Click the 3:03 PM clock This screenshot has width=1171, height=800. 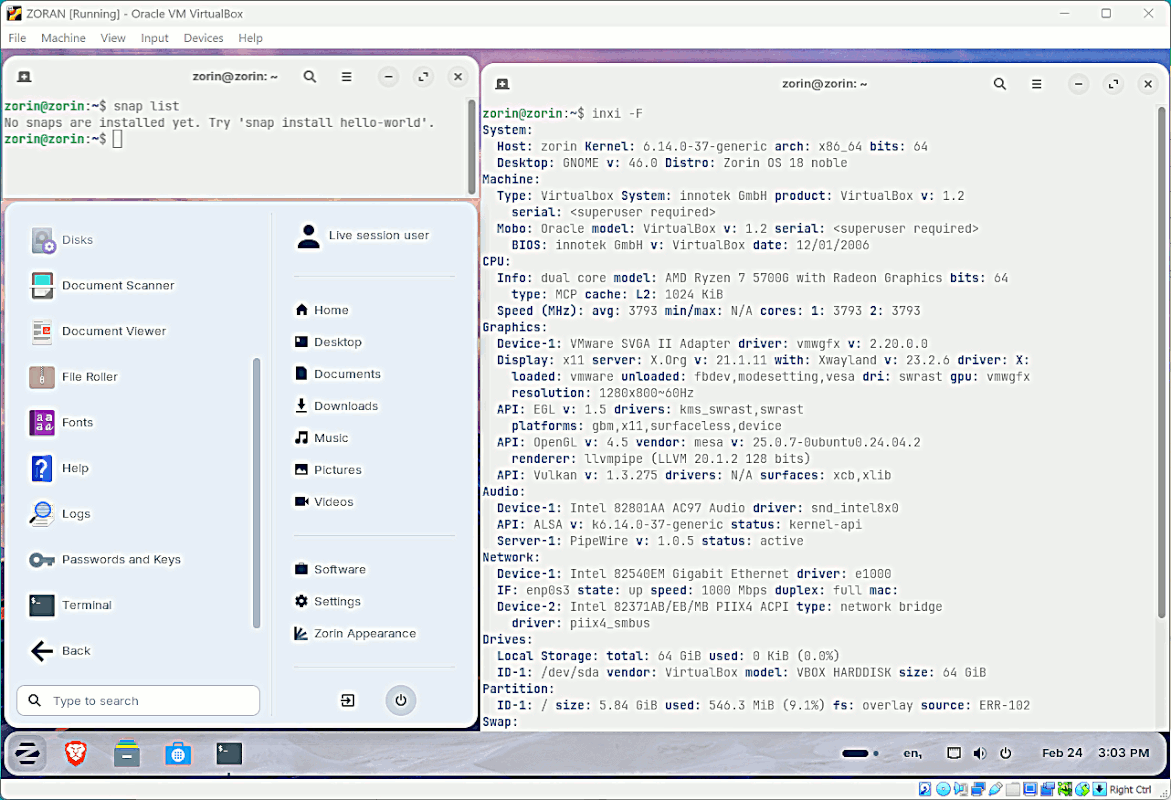coord(1123,753)
